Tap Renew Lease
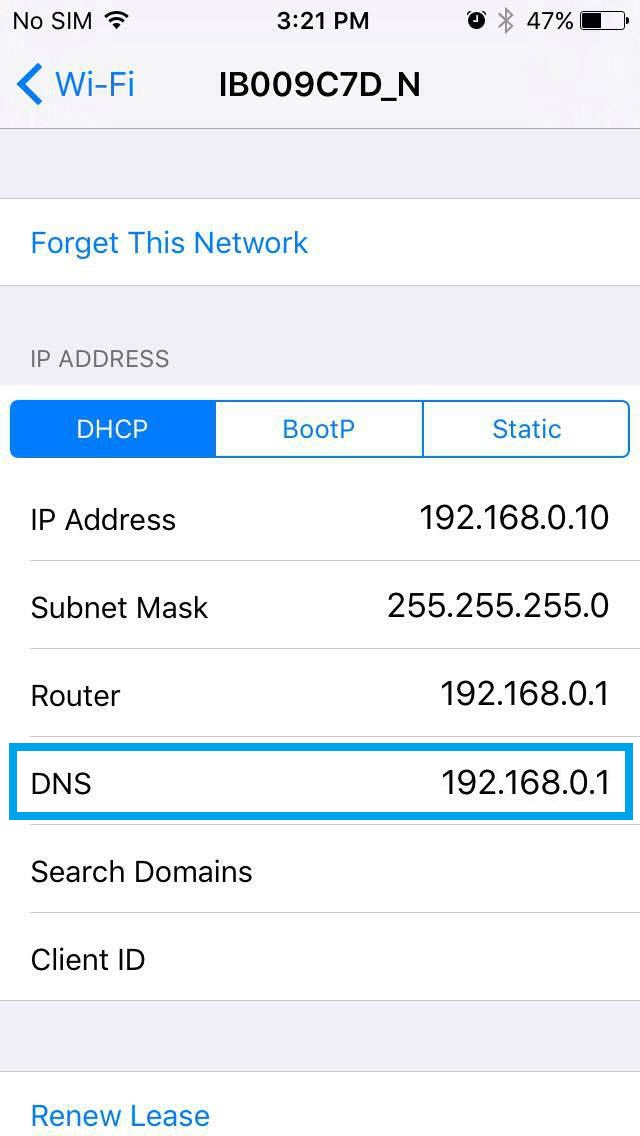Image resolution: width=640 pixels, height=1136 pixels. coord(120,1114)
